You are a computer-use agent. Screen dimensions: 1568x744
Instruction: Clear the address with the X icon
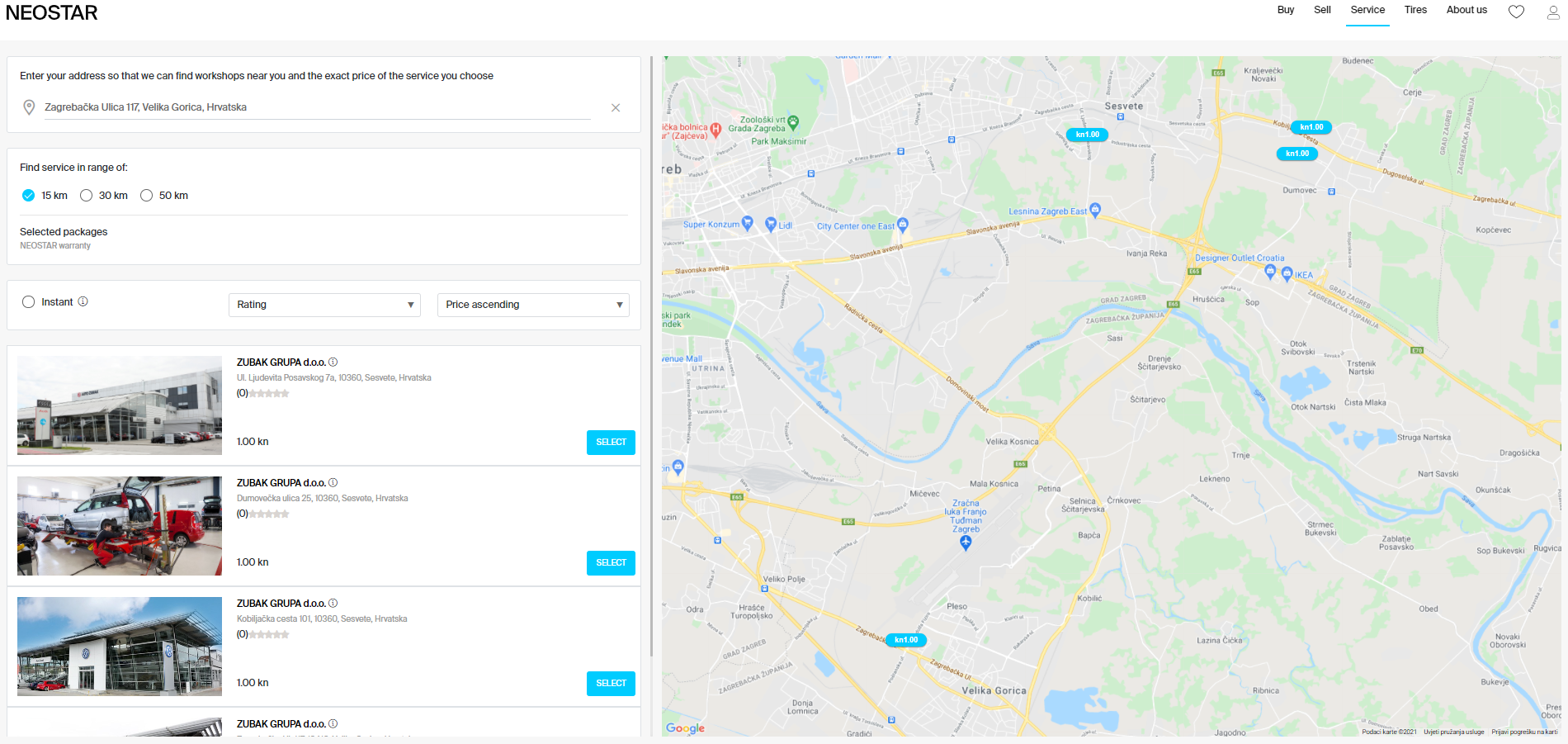pos(616,107)
